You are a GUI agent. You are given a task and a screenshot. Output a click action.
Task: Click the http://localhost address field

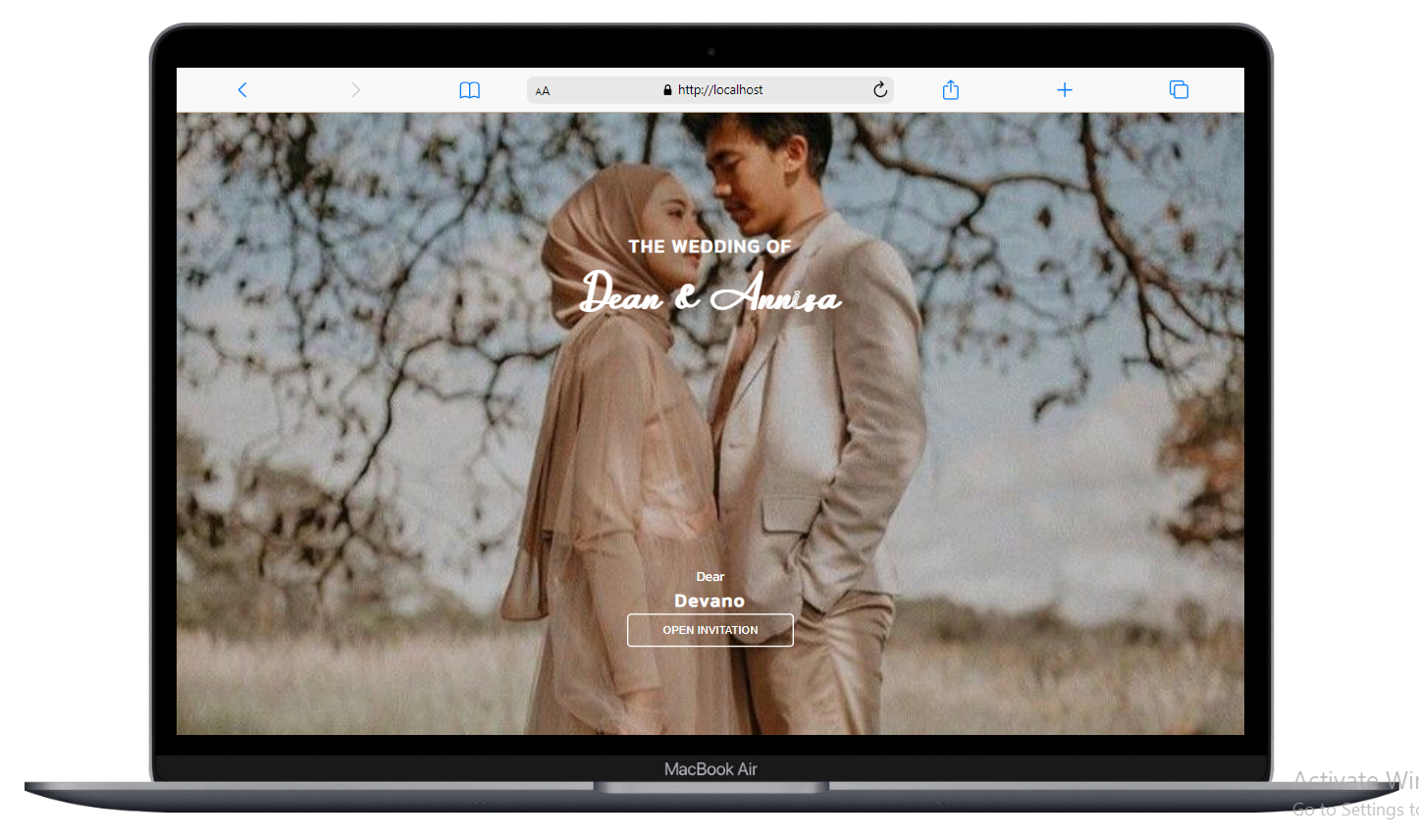(710, 89)
